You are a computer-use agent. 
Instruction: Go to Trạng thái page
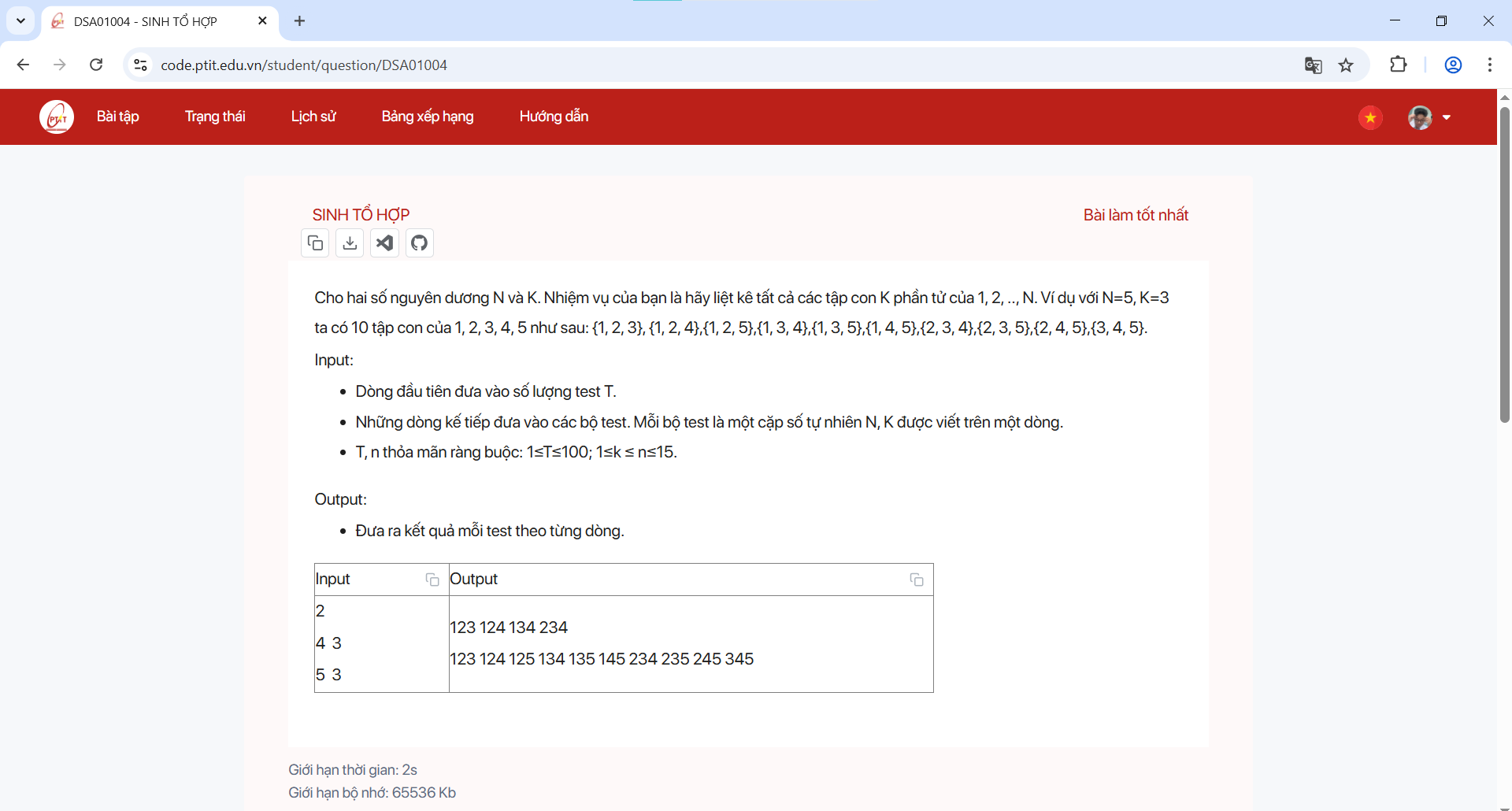[215, 116]
